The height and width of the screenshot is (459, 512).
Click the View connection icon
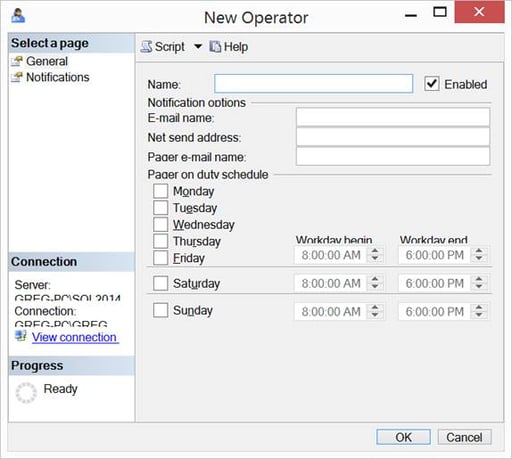pos(21,336)
